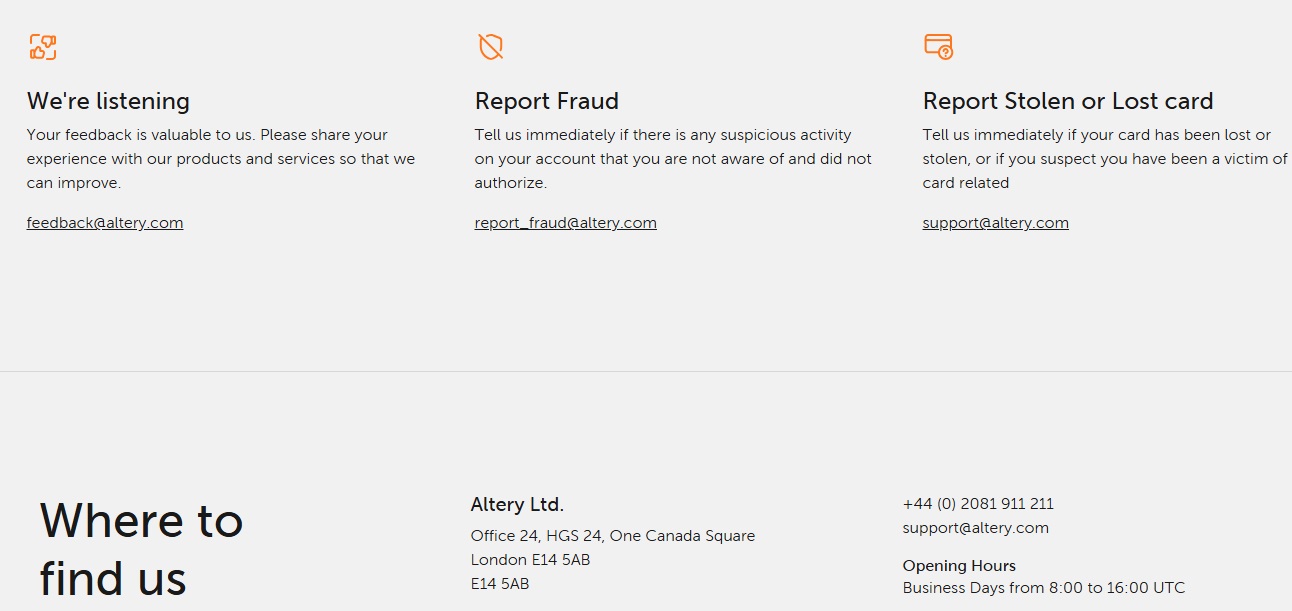Click the London E14 5AB address line
The width and height of the screenshot is (1292, 611).
(x=530, y=560)
